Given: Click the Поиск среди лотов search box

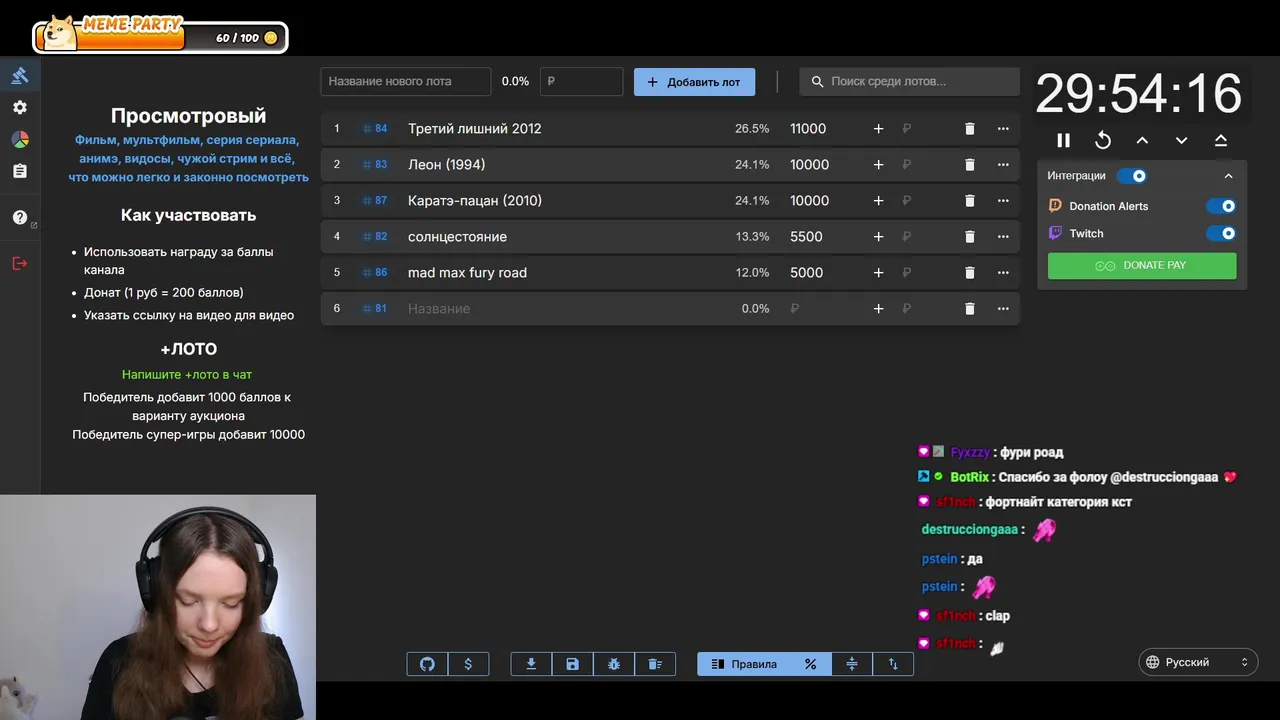Looking at the screenshot, I should coord(909,82).
